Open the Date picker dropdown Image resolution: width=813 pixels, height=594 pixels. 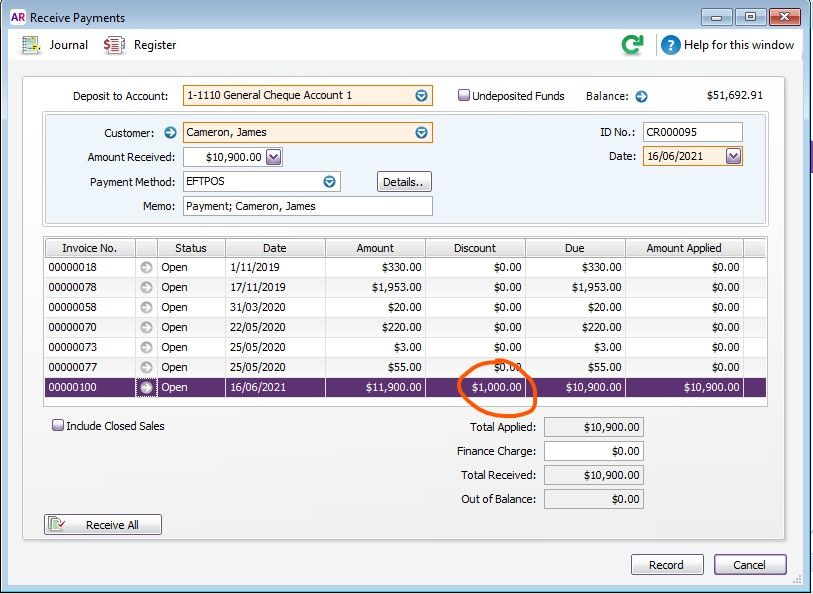[733, 156]
